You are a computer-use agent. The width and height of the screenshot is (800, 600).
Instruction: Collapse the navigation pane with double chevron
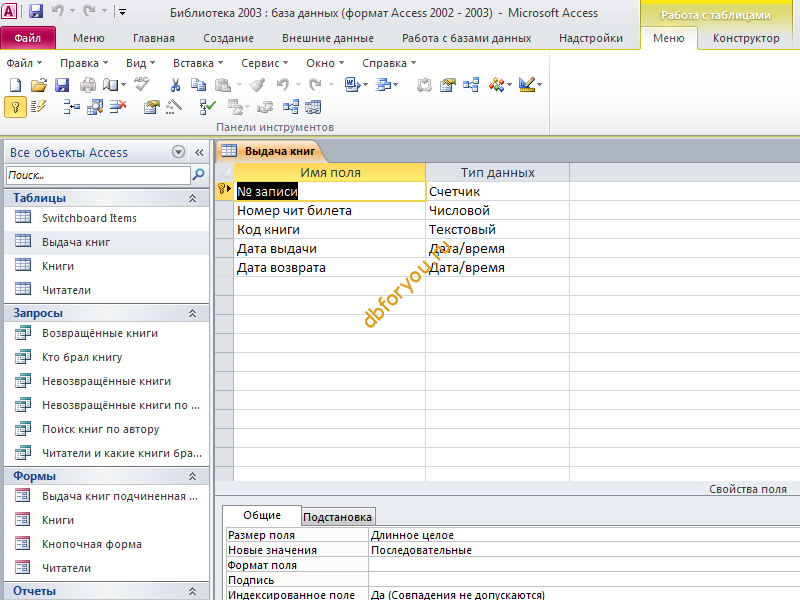[199, 152]
